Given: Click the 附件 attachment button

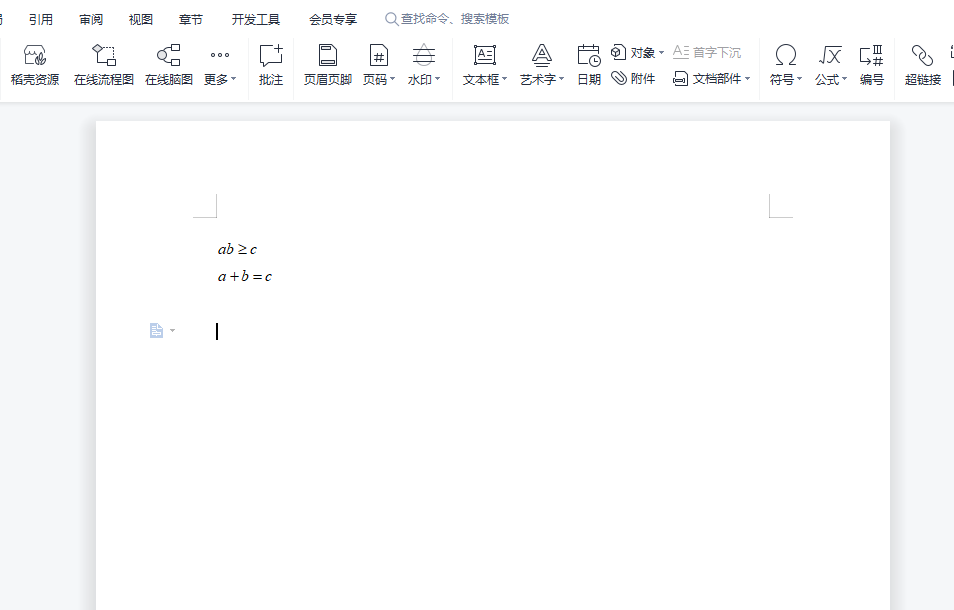Looking at the screenshot, I should click(634, 78).
